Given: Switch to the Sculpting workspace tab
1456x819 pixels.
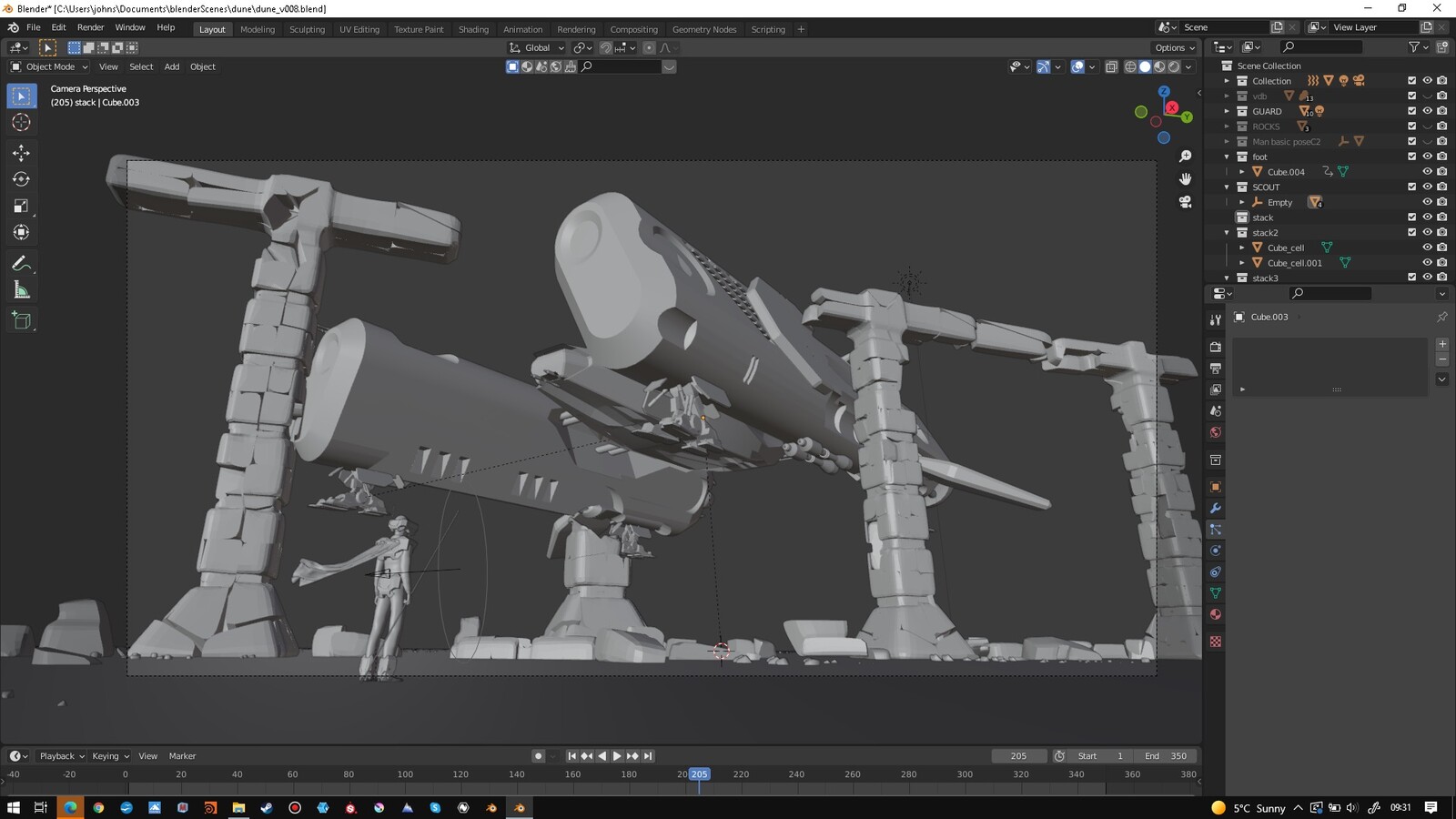Looking at the screenshot, I should pos(307,29).
